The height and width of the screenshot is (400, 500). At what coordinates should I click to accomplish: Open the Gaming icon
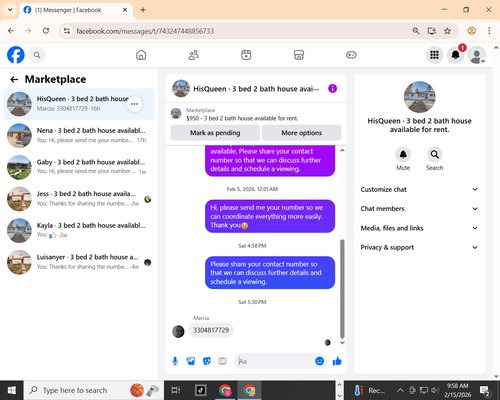(351, 55)
